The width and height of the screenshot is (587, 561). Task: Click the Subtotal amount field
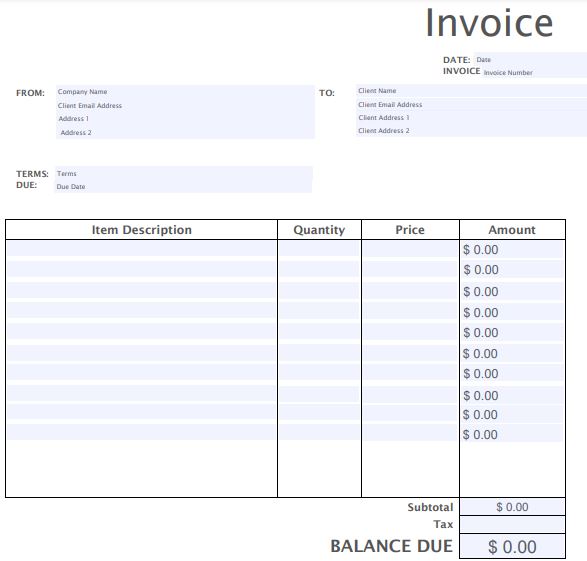pos(512,507)
